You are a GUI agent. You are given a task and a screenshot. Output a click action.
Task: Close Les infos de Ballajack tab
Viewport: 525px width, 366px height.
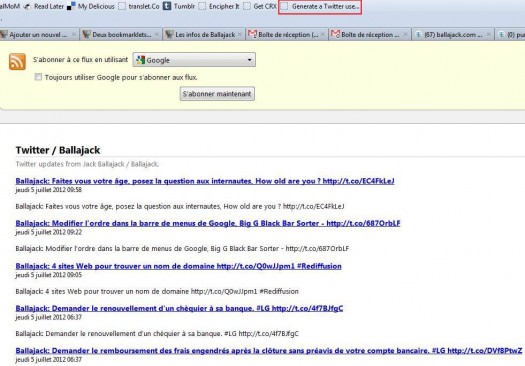coord(240,34)
